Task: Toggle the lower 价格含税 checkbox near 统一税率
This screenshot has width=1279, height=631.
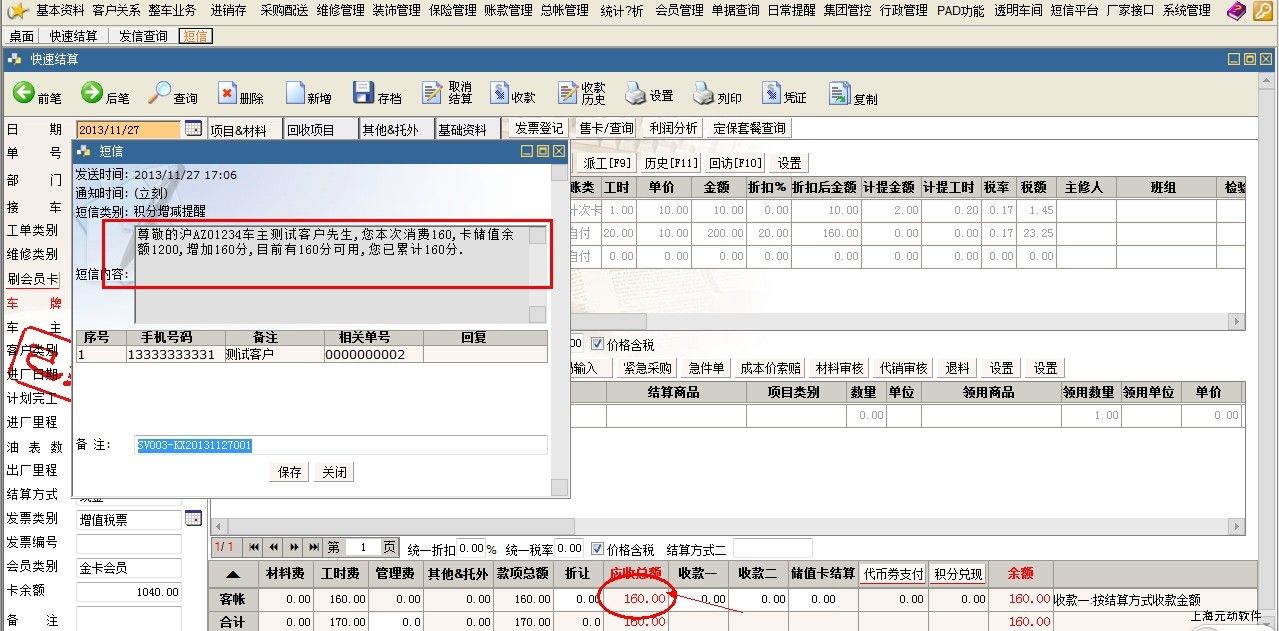Action: (x=597, y=549)
